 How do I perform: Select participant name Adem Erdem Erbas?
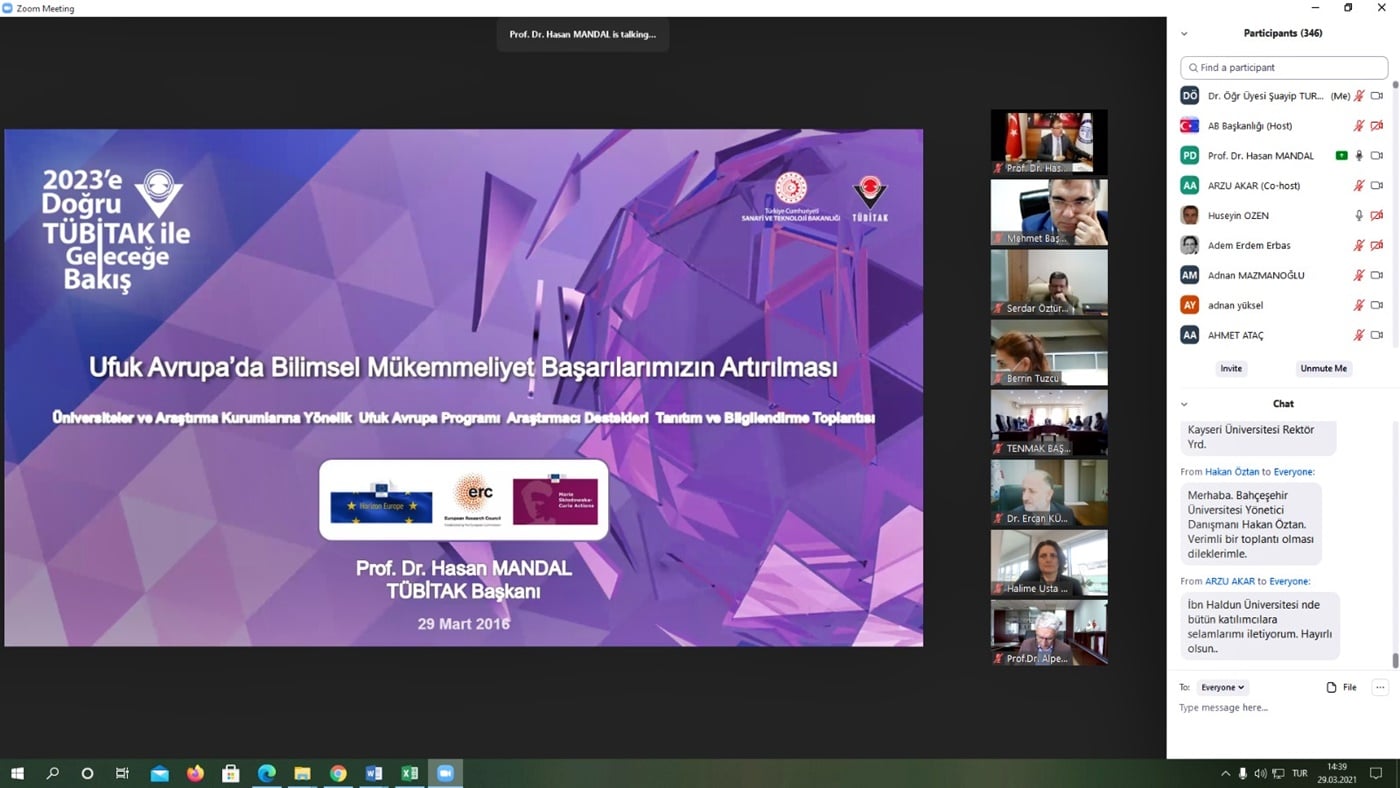tap(1249, 246)
